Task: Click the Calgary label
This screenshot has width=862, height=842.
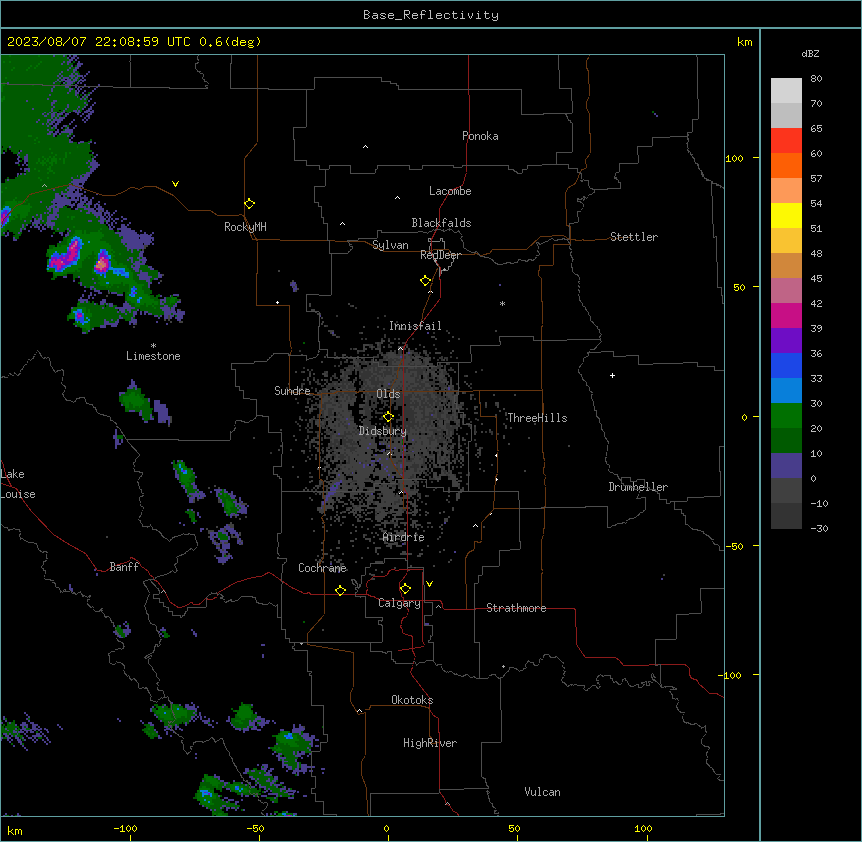Action: [399, 603]
